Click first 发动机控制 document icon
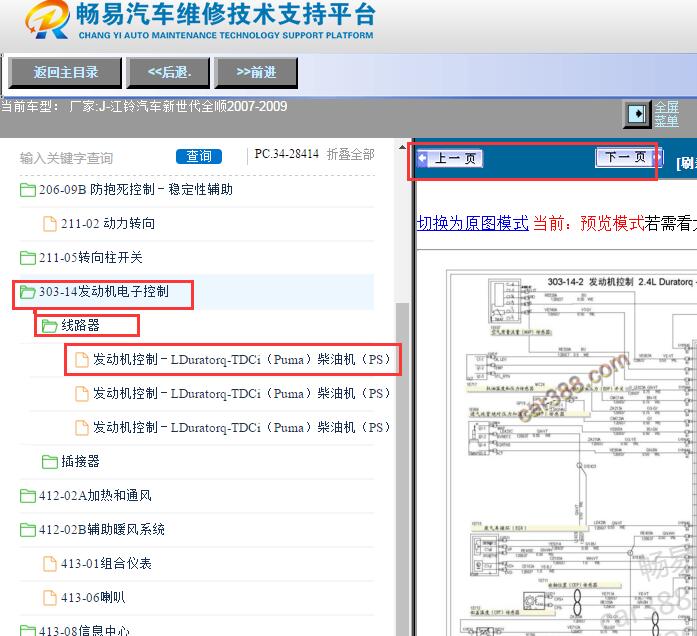This screenshot has height=636, width=697. pos(82,360)
